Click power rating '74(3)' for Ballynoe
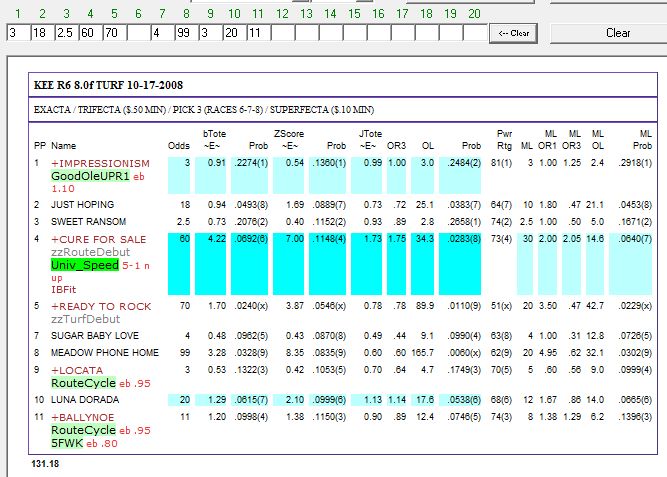The height and width of the screenshot is (477, 667). [501, 417]
